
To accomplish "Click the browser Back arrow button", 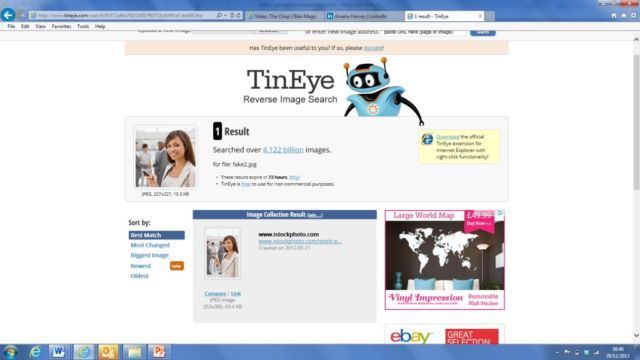I will pyautogui.click(x=8, y=15).
